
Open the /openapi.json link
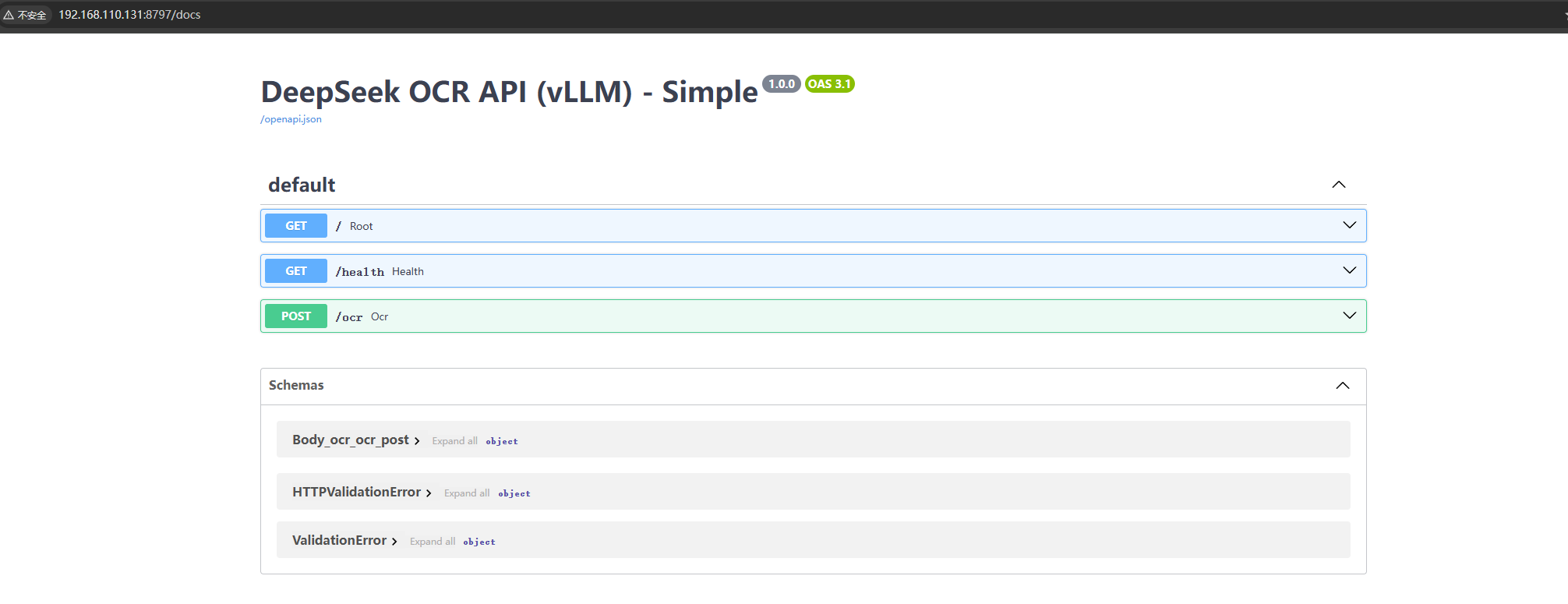click(291, 119)
